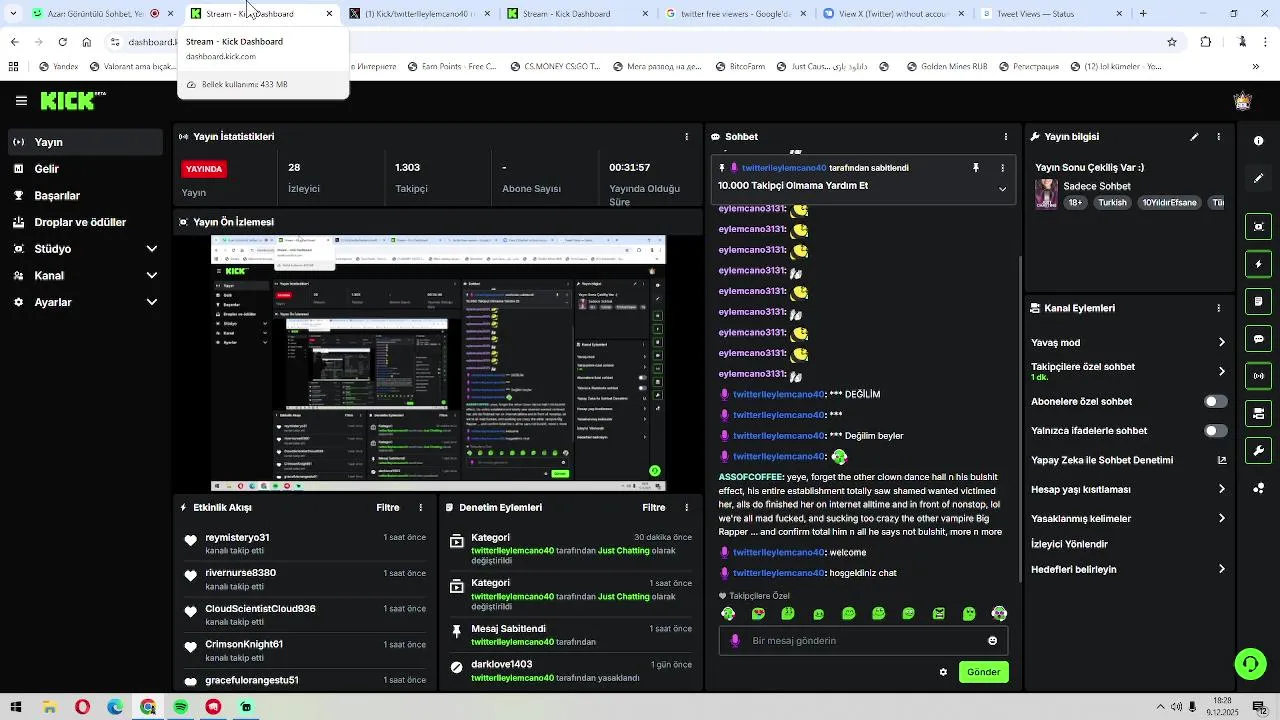Click reymisteryo31 in activity feed
This screenshot has height=720, width=1280.
237,538
